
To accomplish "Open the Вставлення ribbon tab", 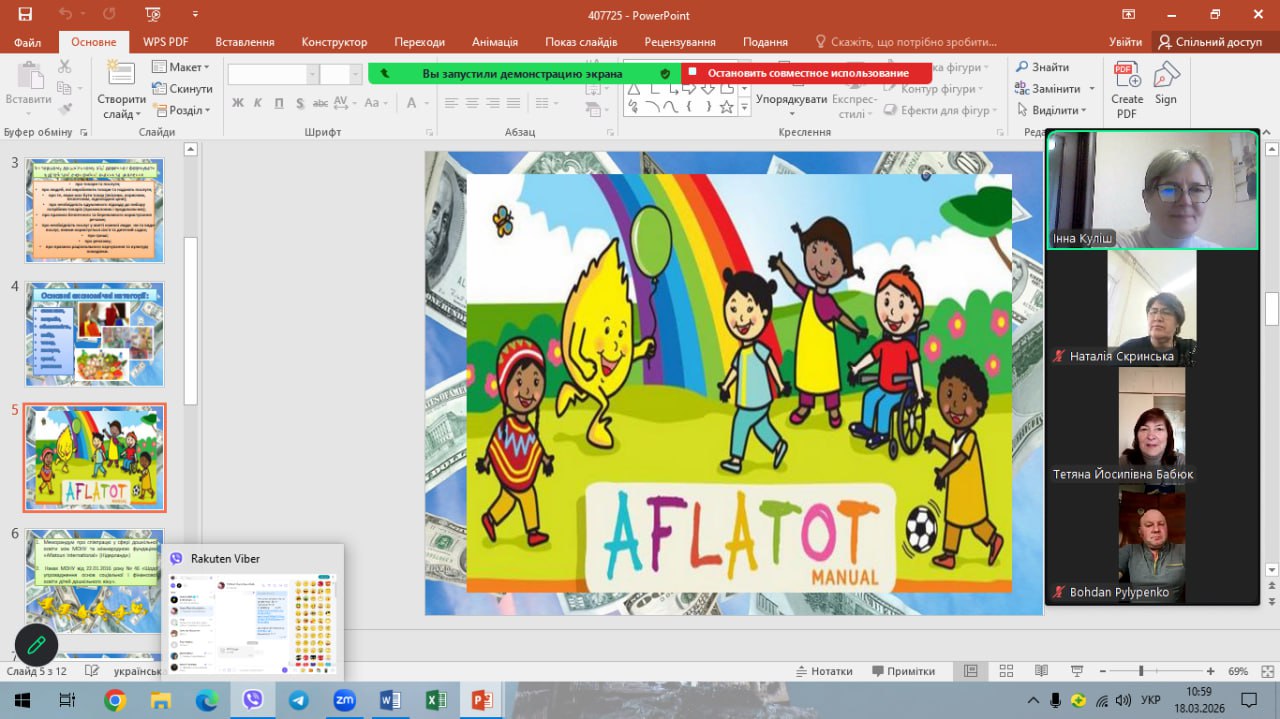I will coord(244,42).
